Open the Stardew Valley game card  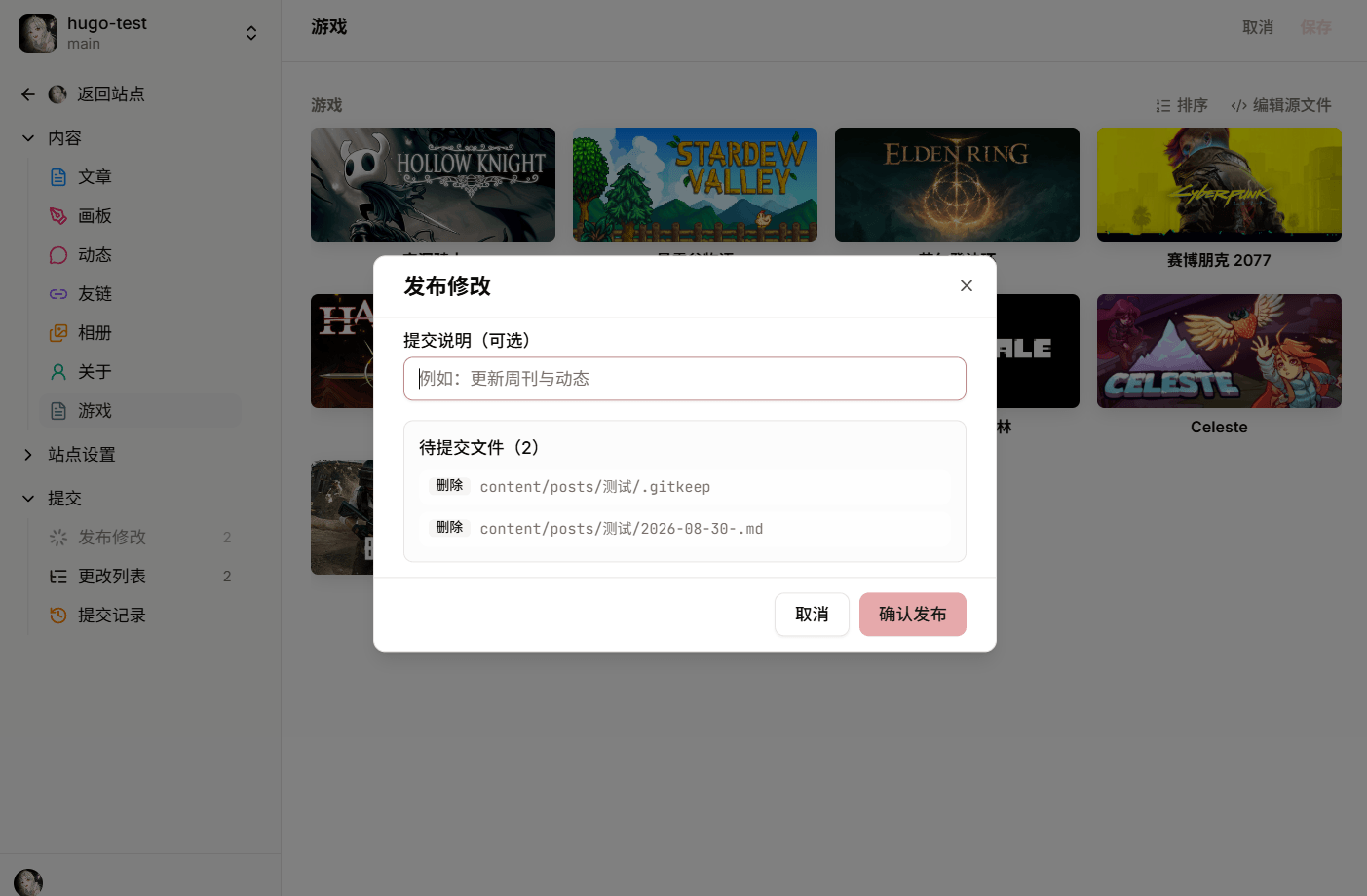coord(695,184)
